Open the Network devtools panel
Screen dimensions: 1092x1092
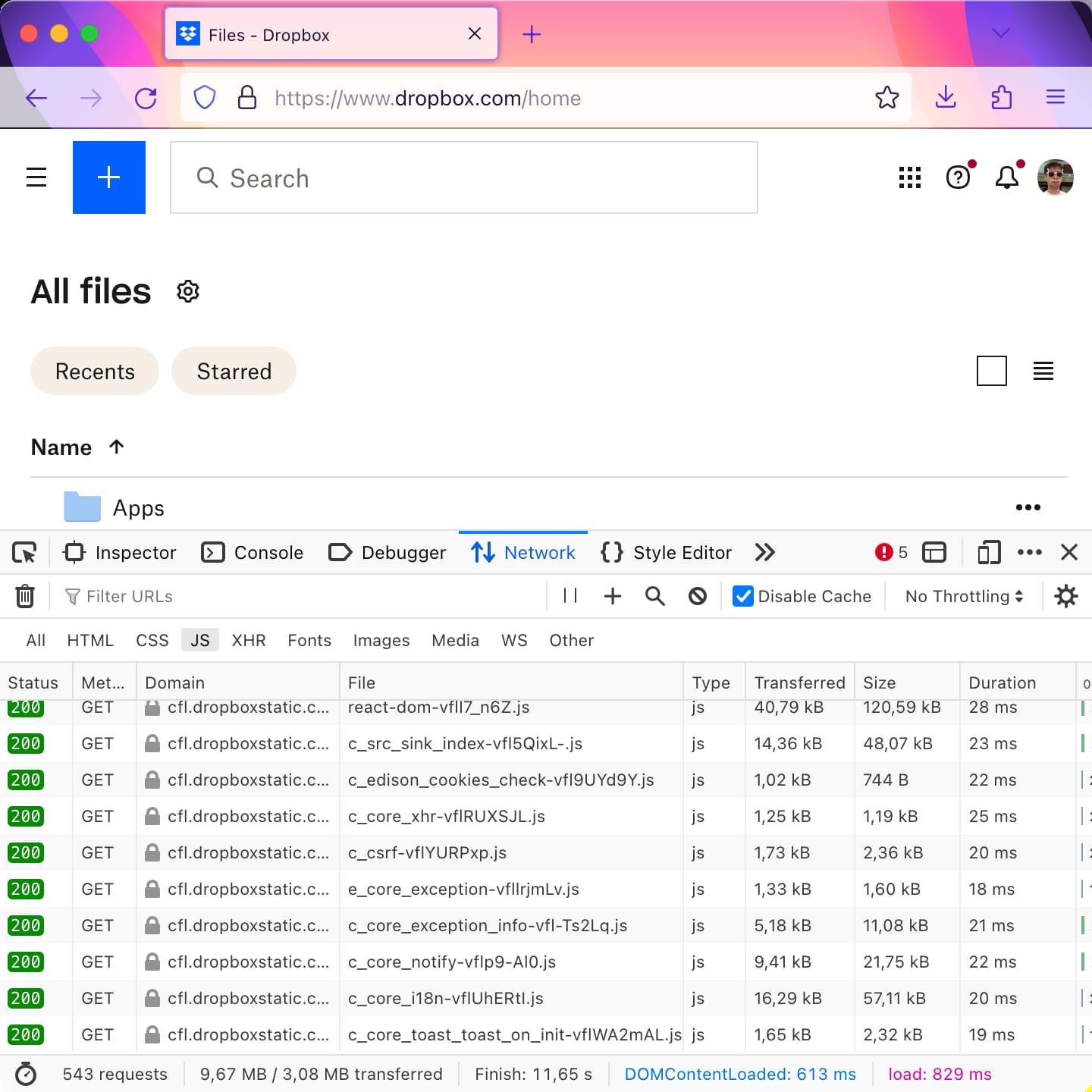click(x=523, y=552)
